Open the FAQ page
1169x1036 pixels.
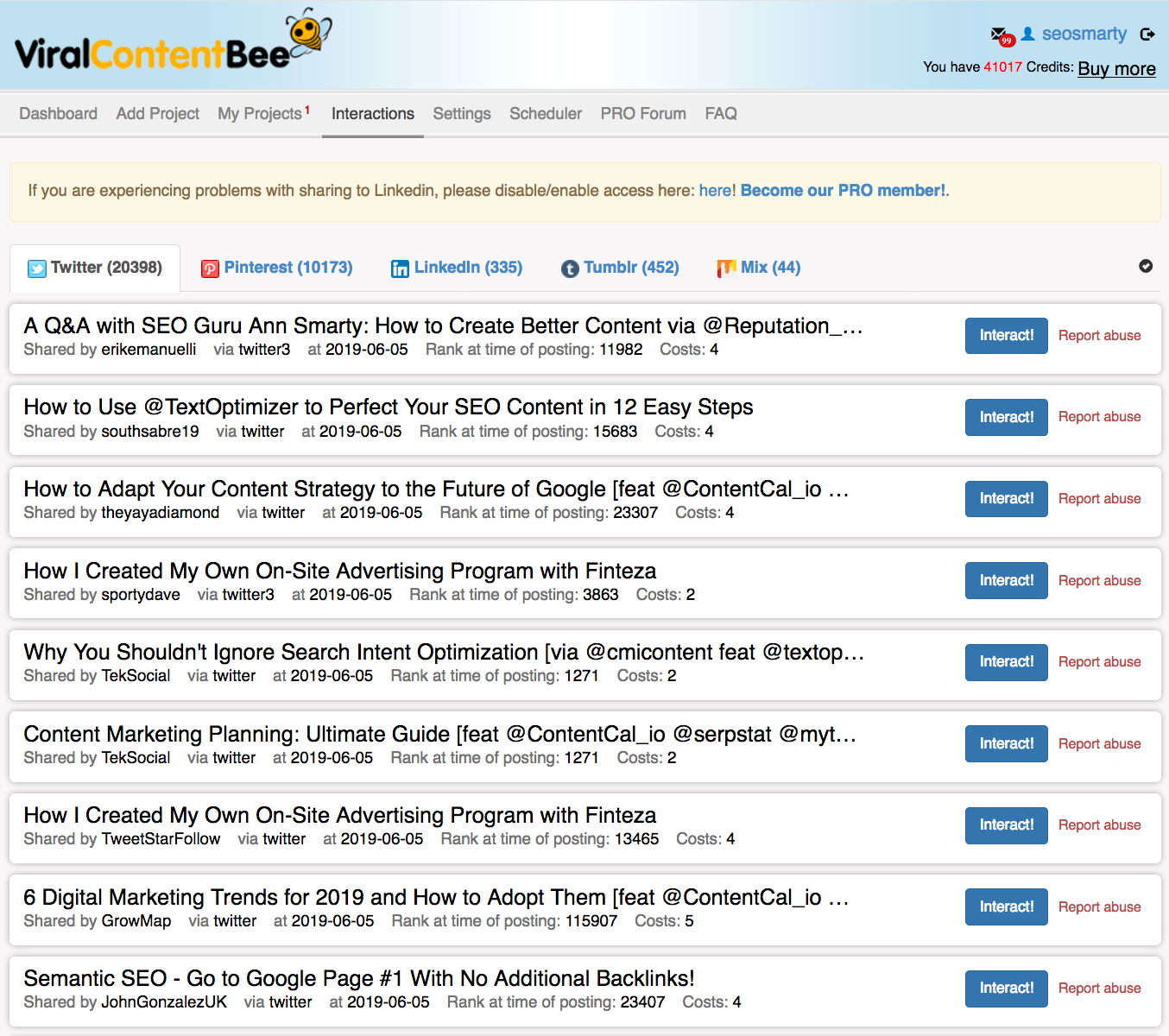point(721,113)
